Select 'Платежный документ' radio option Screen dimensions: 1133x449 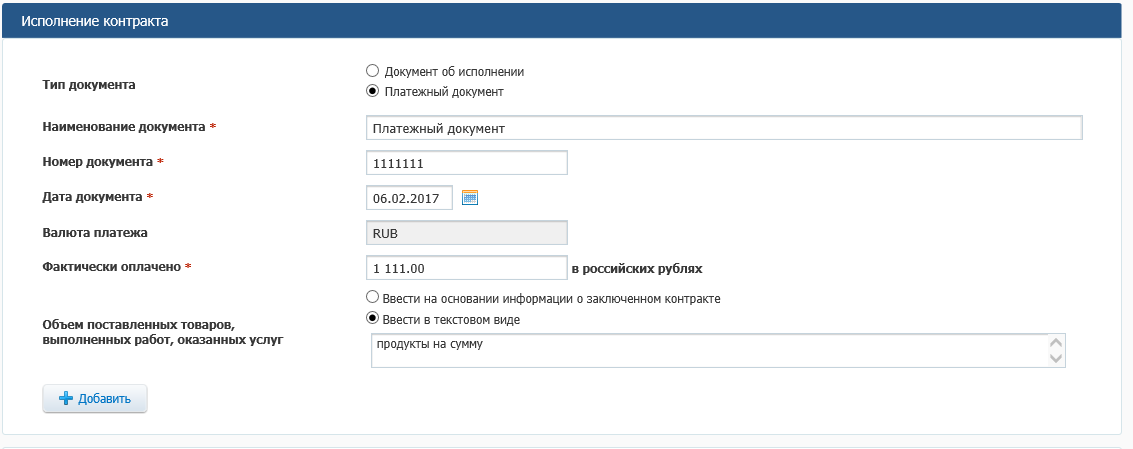(373, 91)
